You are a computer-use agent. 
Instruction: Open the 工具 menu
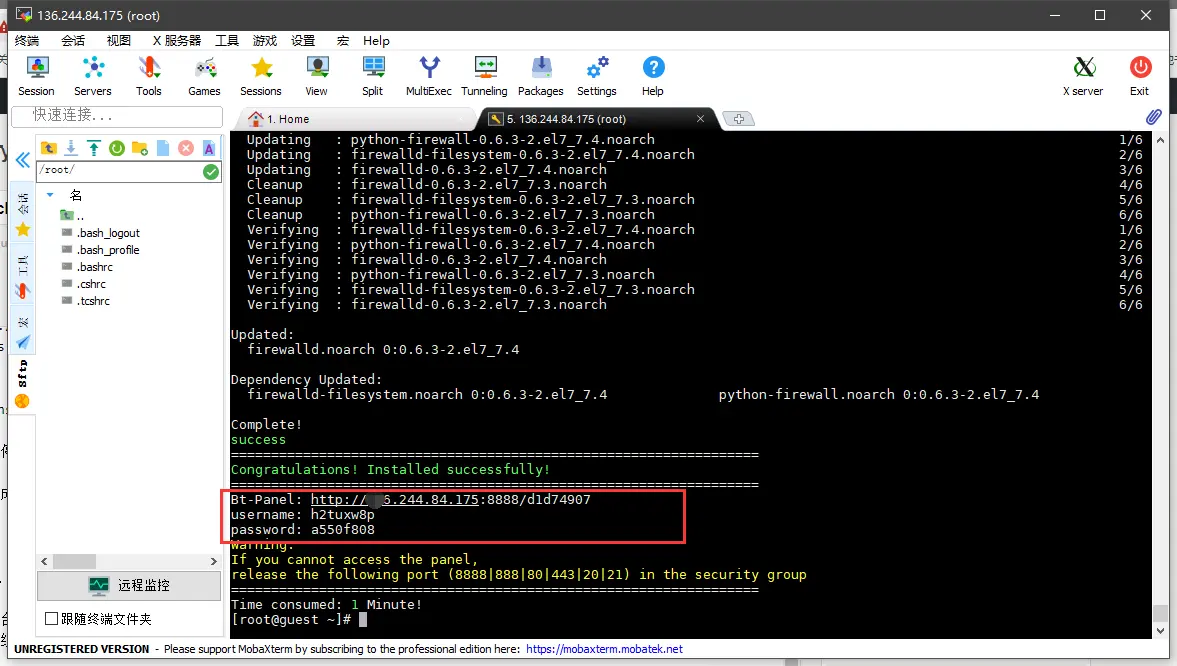pos(227,41)
